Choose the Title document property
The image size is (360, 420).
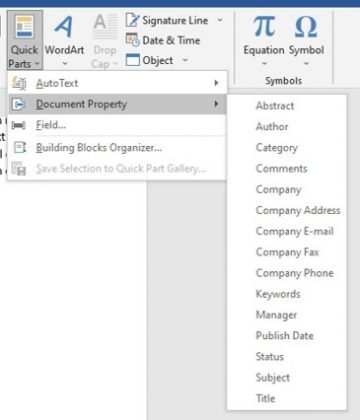tap(265, 398)
